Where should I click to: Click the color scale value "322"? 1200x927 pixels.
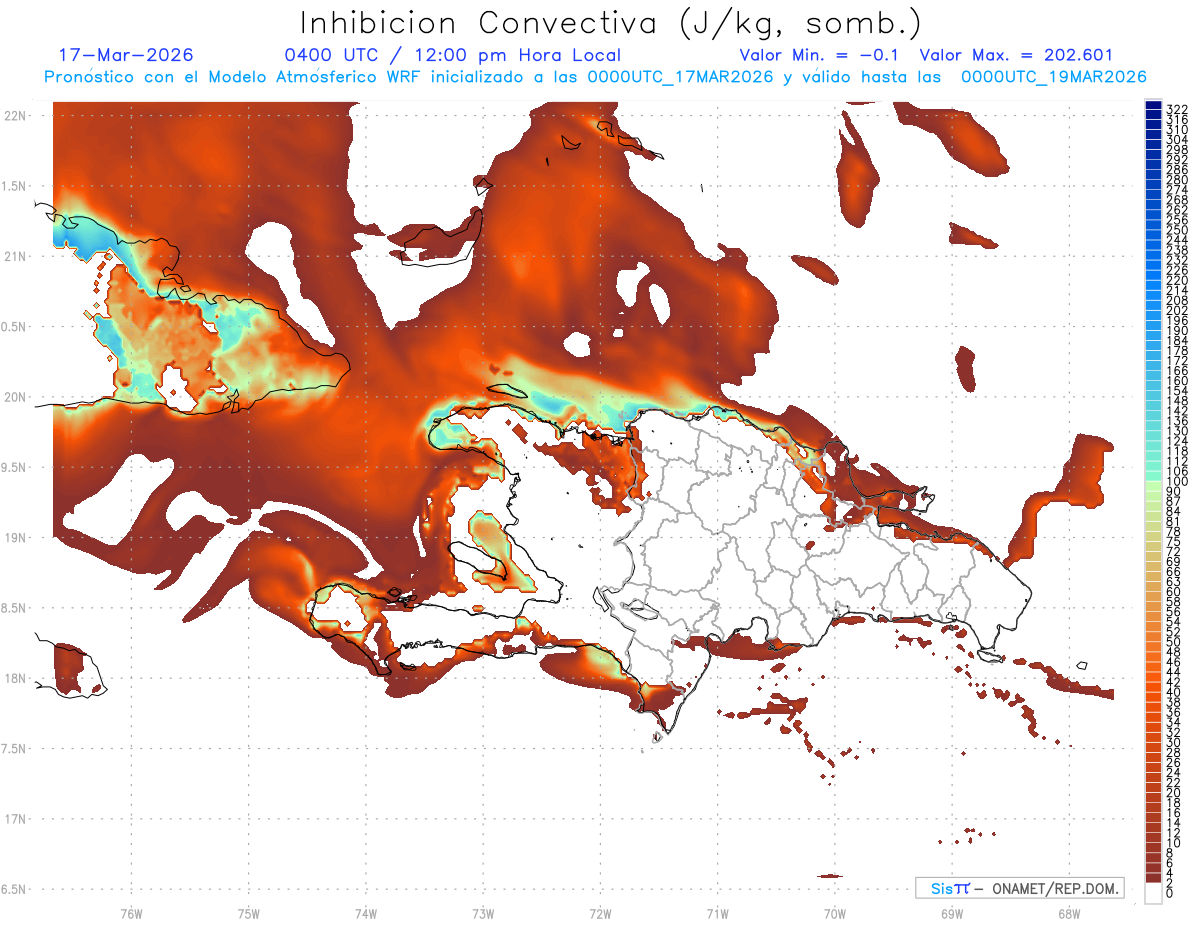[x=1176, y=109]
